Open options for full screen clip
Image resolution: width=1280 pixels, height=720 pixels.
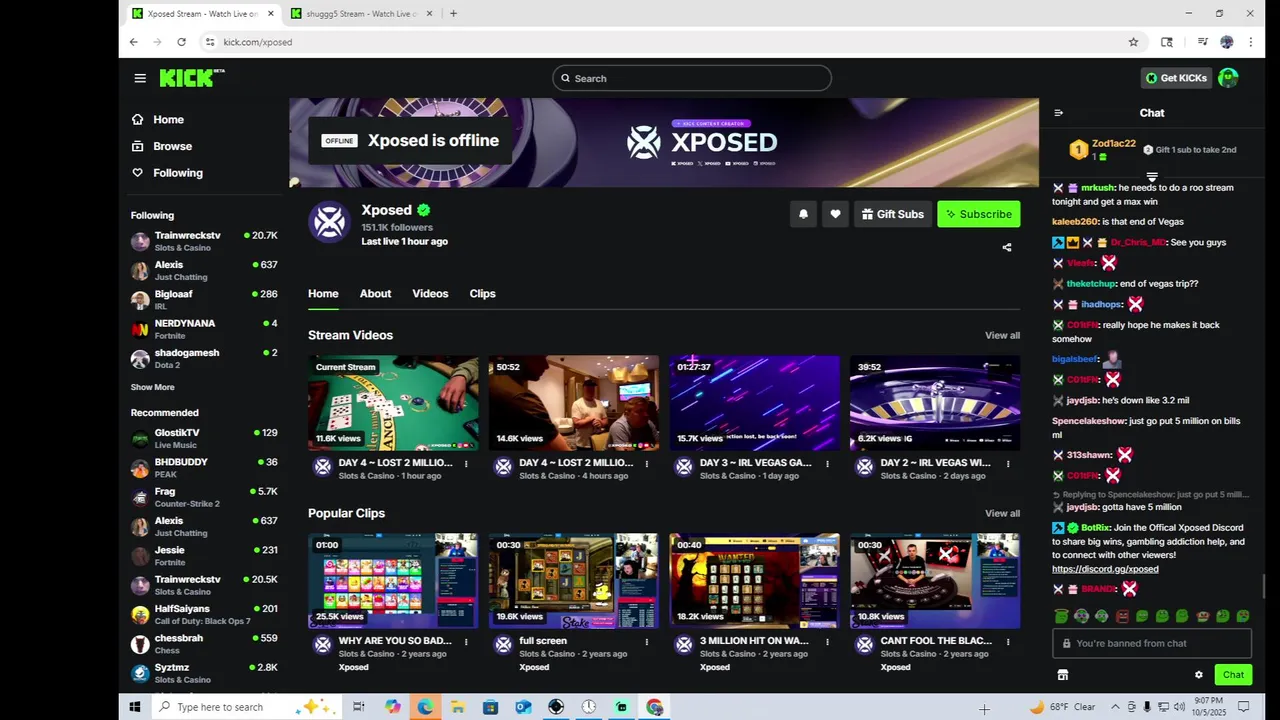pyautogui.click(x=647, y=642)
